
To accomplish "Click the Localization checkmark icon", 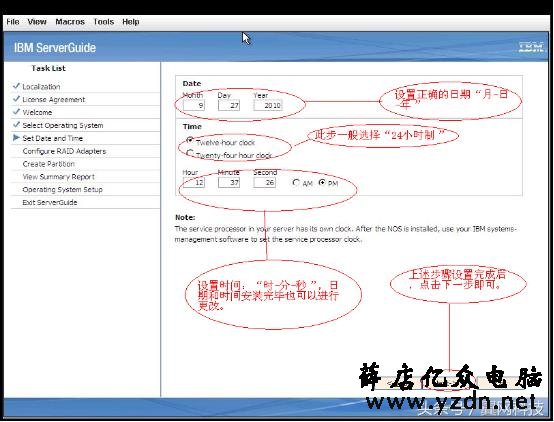I will point(16,86).
